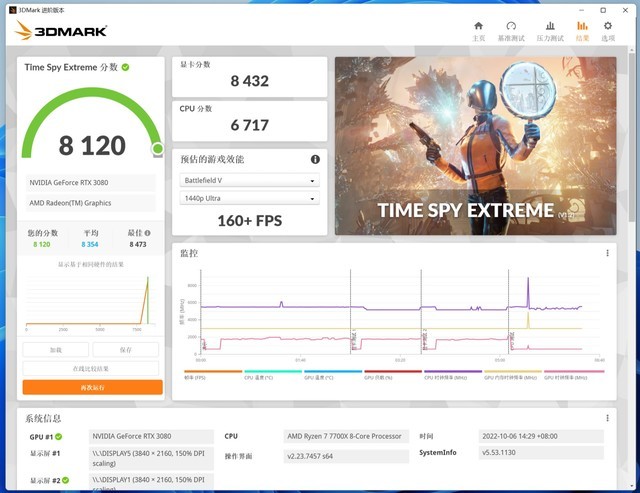Click the 3DMark logo
Image resolution: width=640 pixels, height=493 pixels.
[x=61, y=31]
